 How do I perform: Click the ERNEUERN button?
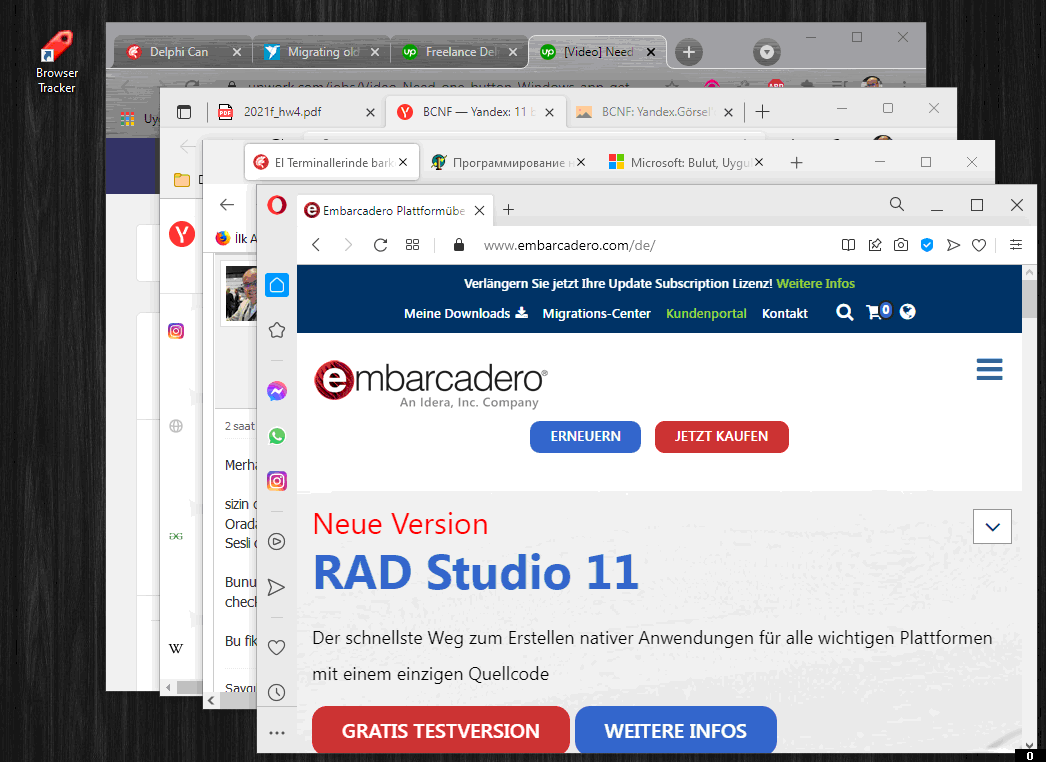coord(585,436)
